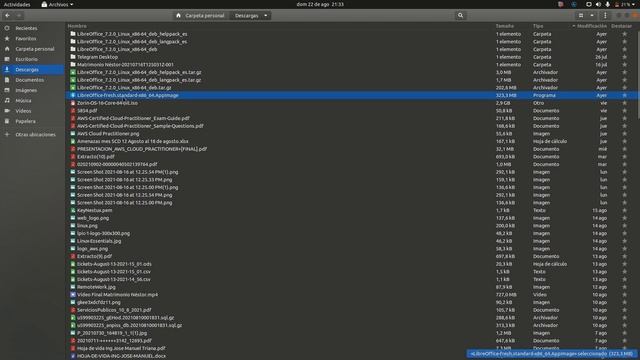Image resolution: width=640 pixels, height=360 pixels.
Task: Open the three-dot main menu
Action: tap(605, 16)
